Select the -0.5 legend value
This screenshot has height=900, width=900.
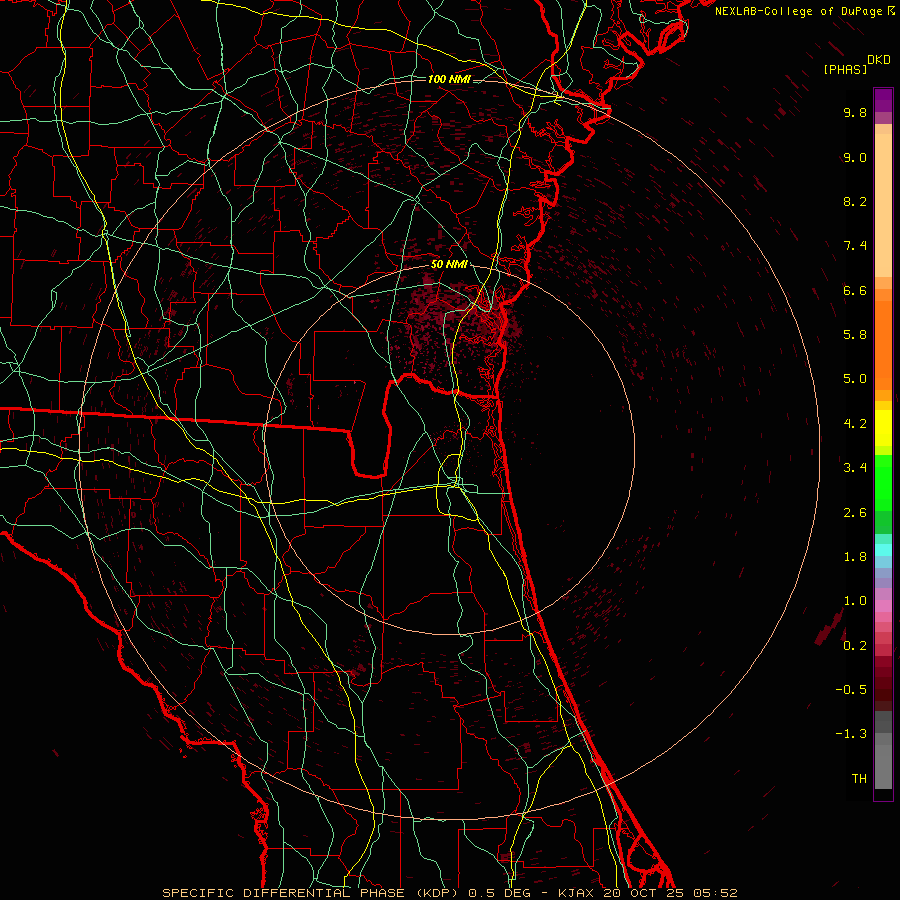click(851, 690)
